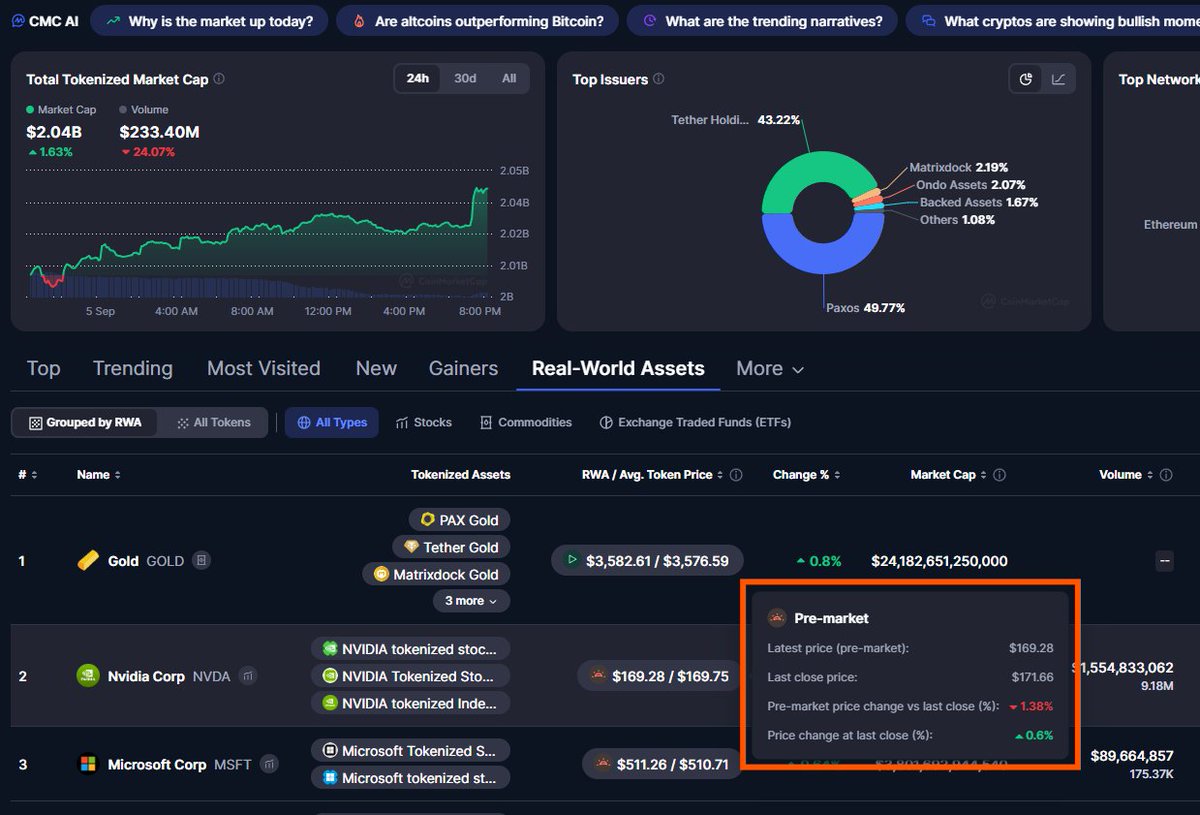Click the stock badge icon beside NVDA
Viewport: 1200px width, 815px height.
[248, 676]
